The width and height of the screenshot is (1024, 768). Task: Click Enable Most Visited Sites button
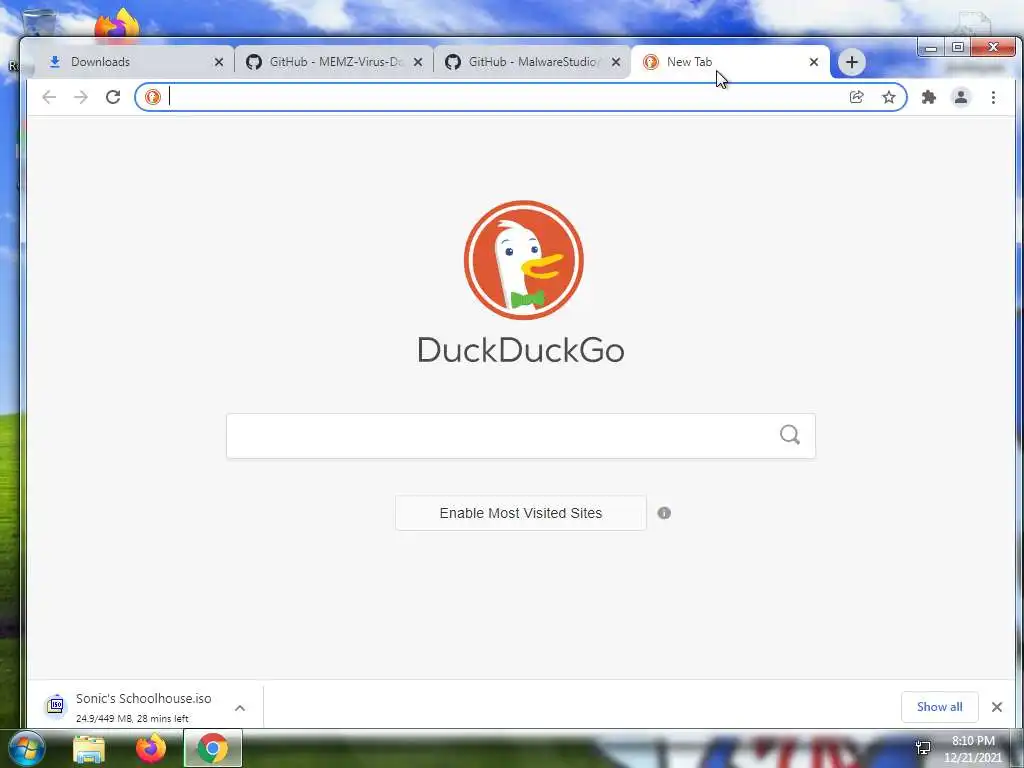520,513
